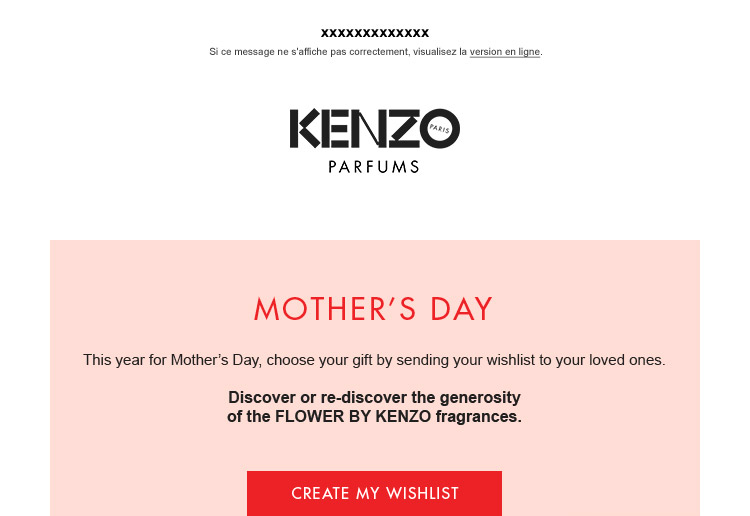Click the letter E in the KENZO logo
This screenshot has height=516, width=750.
pos(334,128)
